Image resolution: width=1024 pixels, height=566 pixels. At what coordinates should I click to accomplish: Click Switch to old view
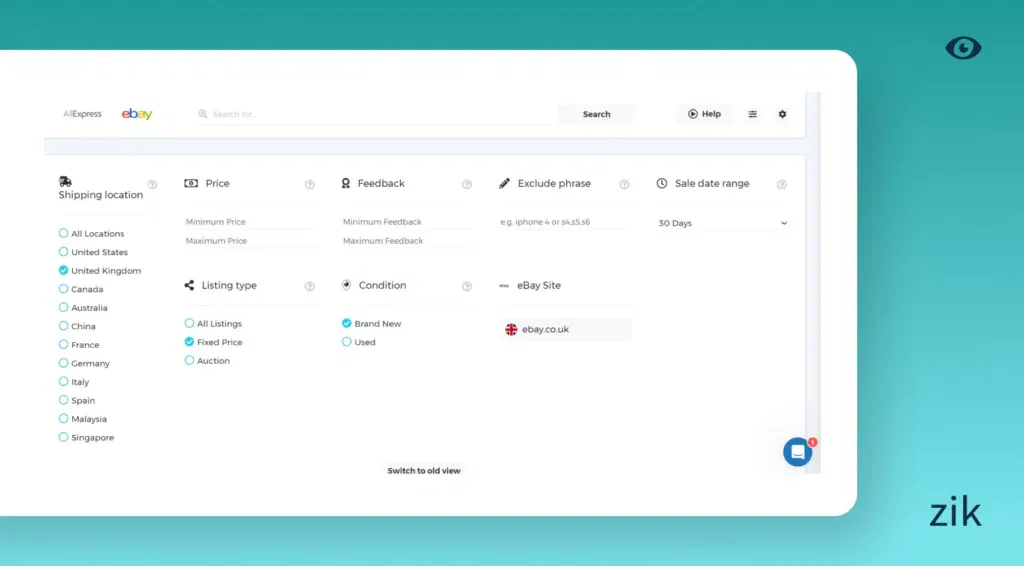coord(424,471)
